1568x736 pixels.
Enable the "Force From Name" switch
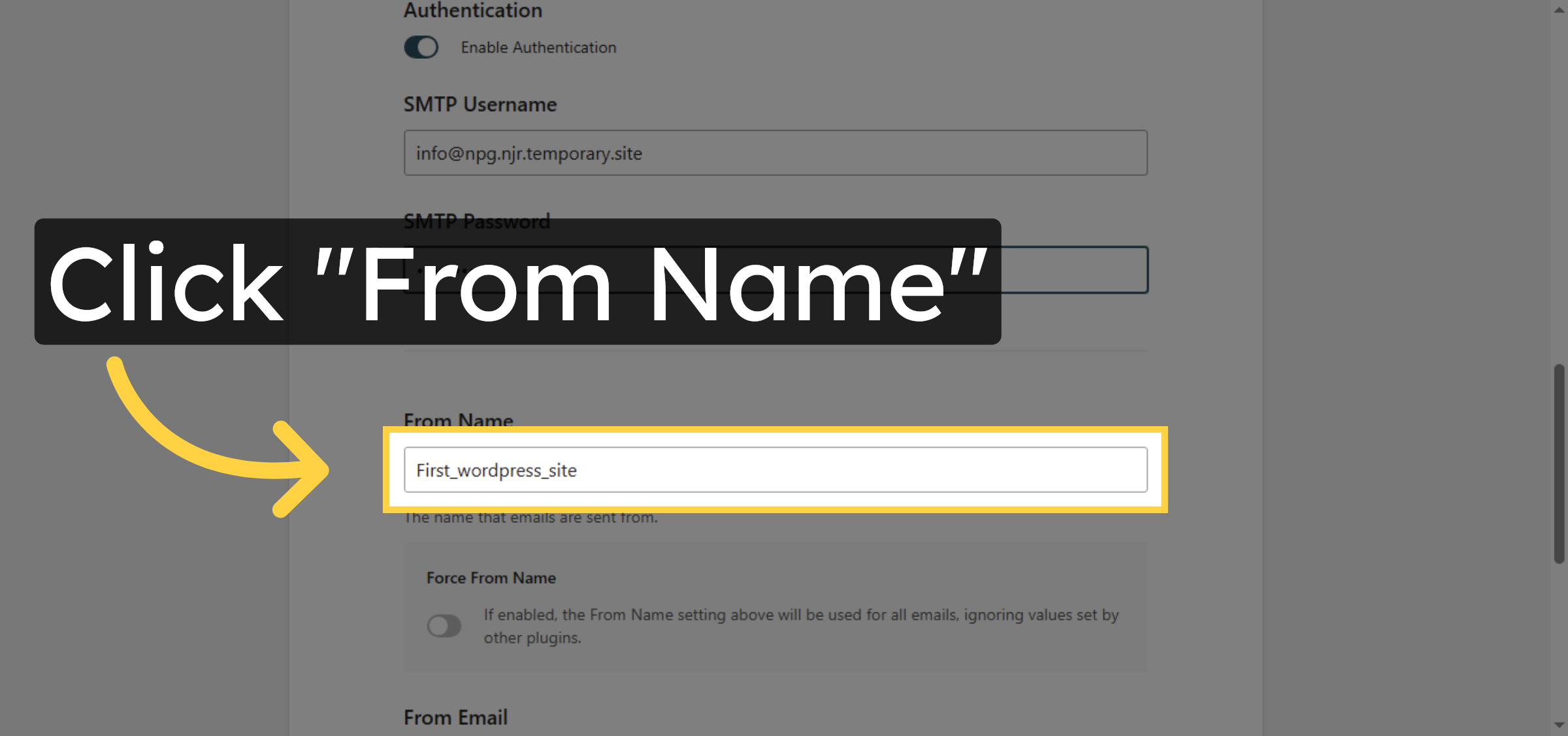(444, 626)
